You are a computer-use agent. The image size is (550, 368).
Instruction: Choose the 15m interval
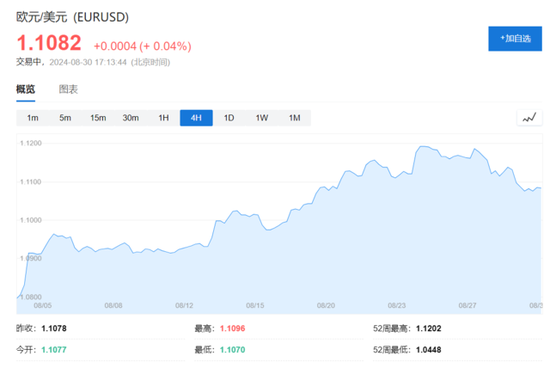coord(98,118)
